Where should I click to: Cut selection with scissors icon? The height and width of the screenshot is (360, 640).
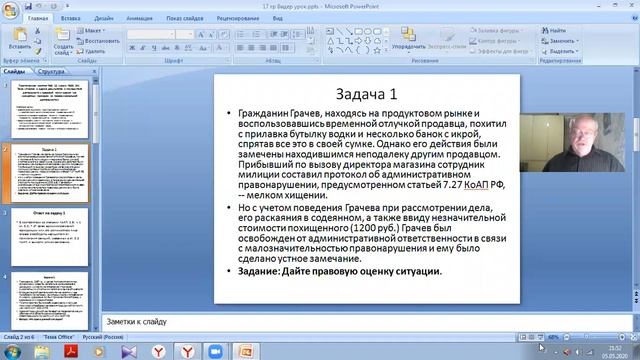pos(38,31)
